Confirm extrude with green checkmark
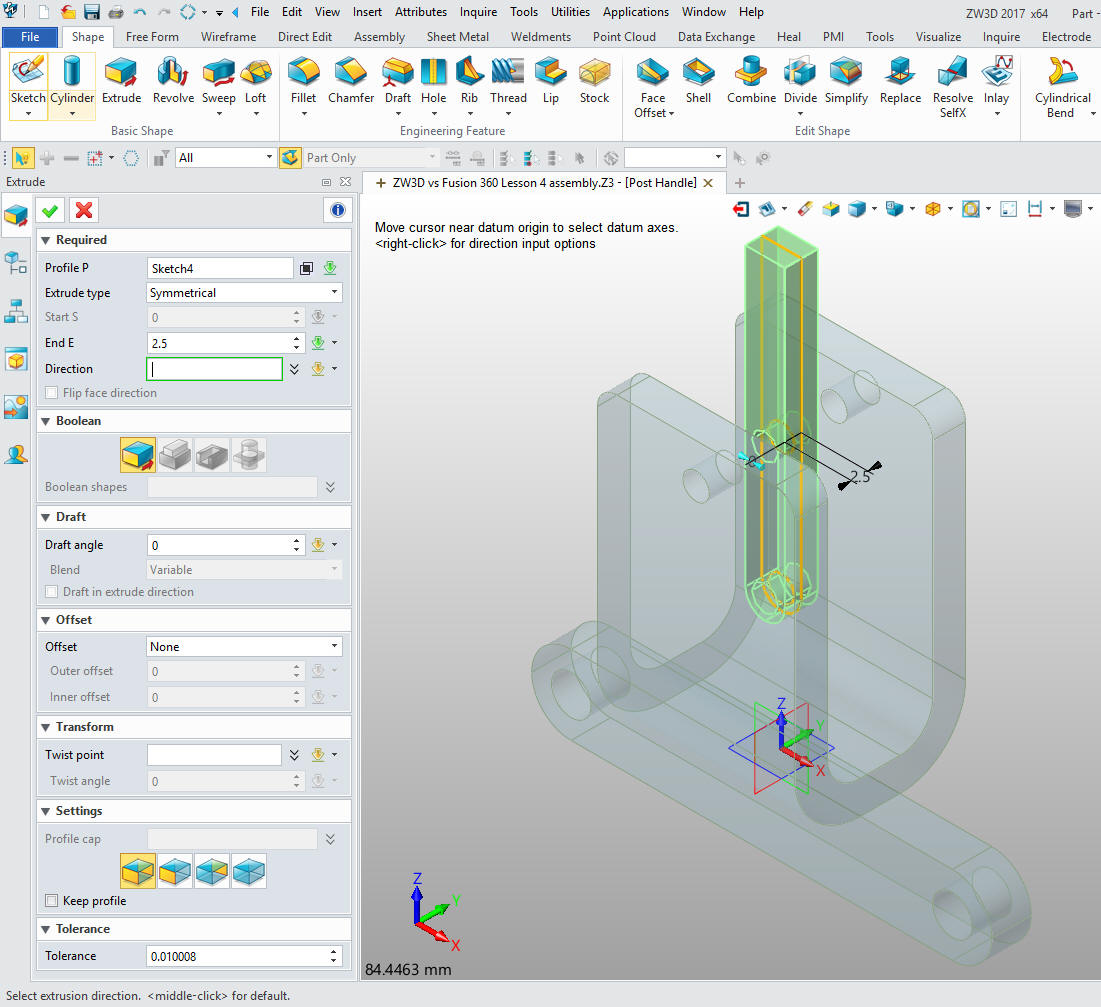 tap(50, 209)
